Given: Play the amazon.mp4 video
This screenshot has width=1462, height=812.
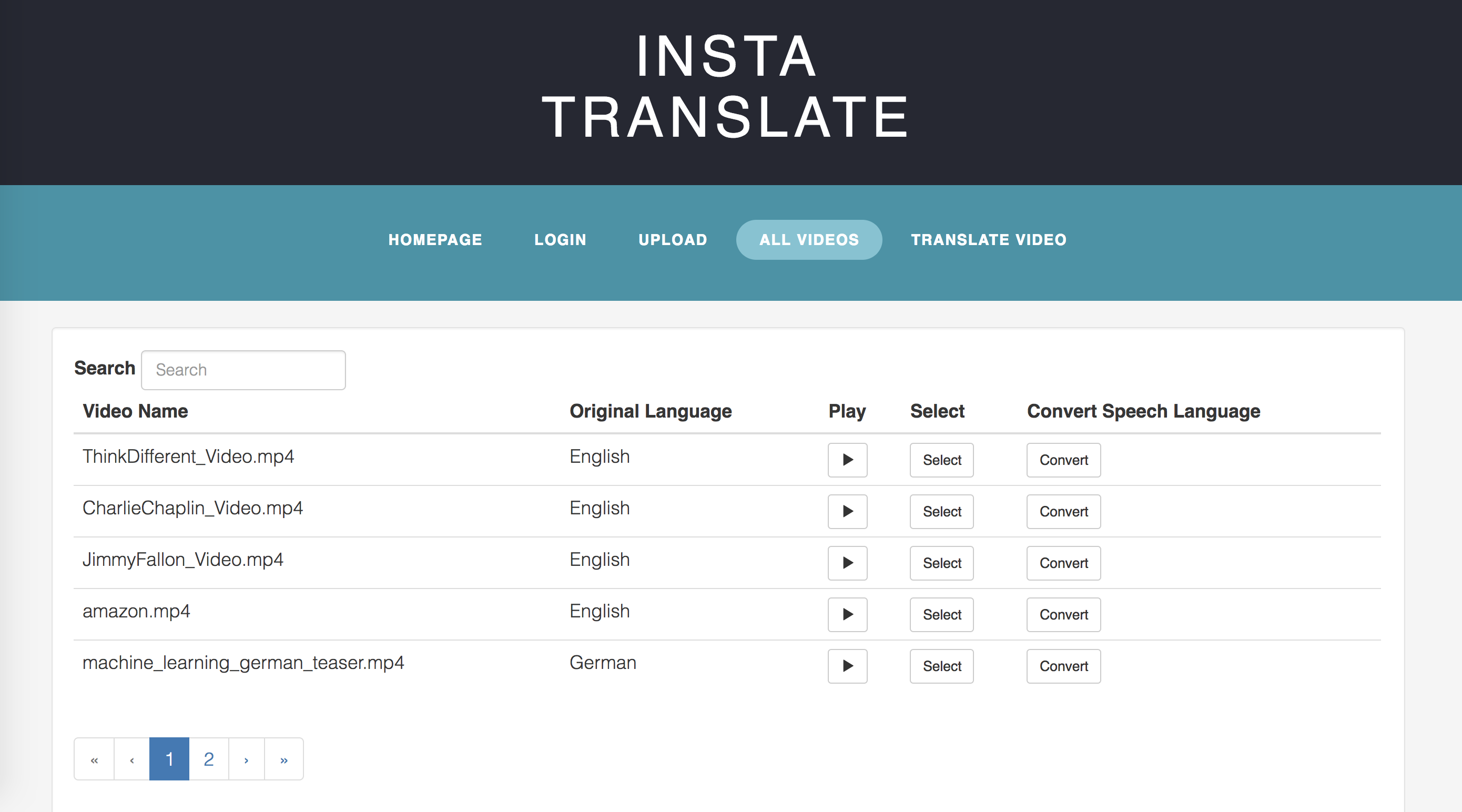Looking at the screenshot, I should 847,615.
